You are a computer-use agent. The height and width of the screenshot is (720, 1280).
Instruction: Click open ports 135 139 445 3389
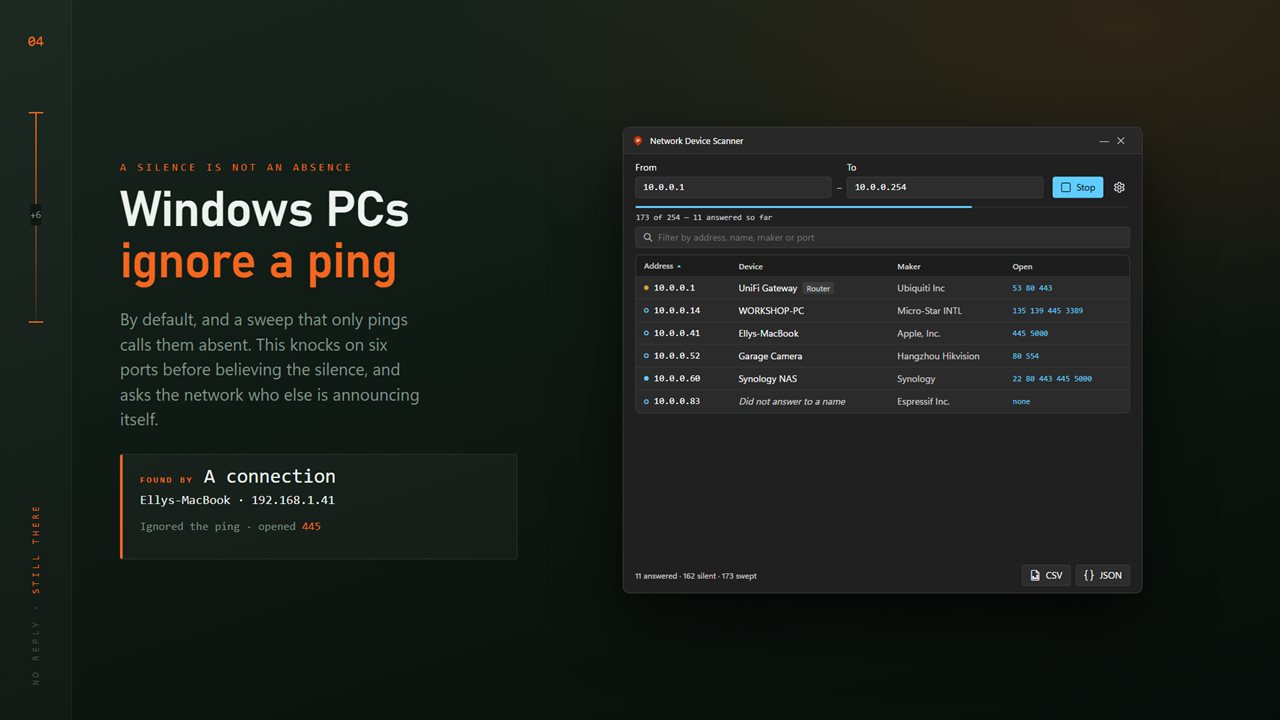pos(1047,311)
